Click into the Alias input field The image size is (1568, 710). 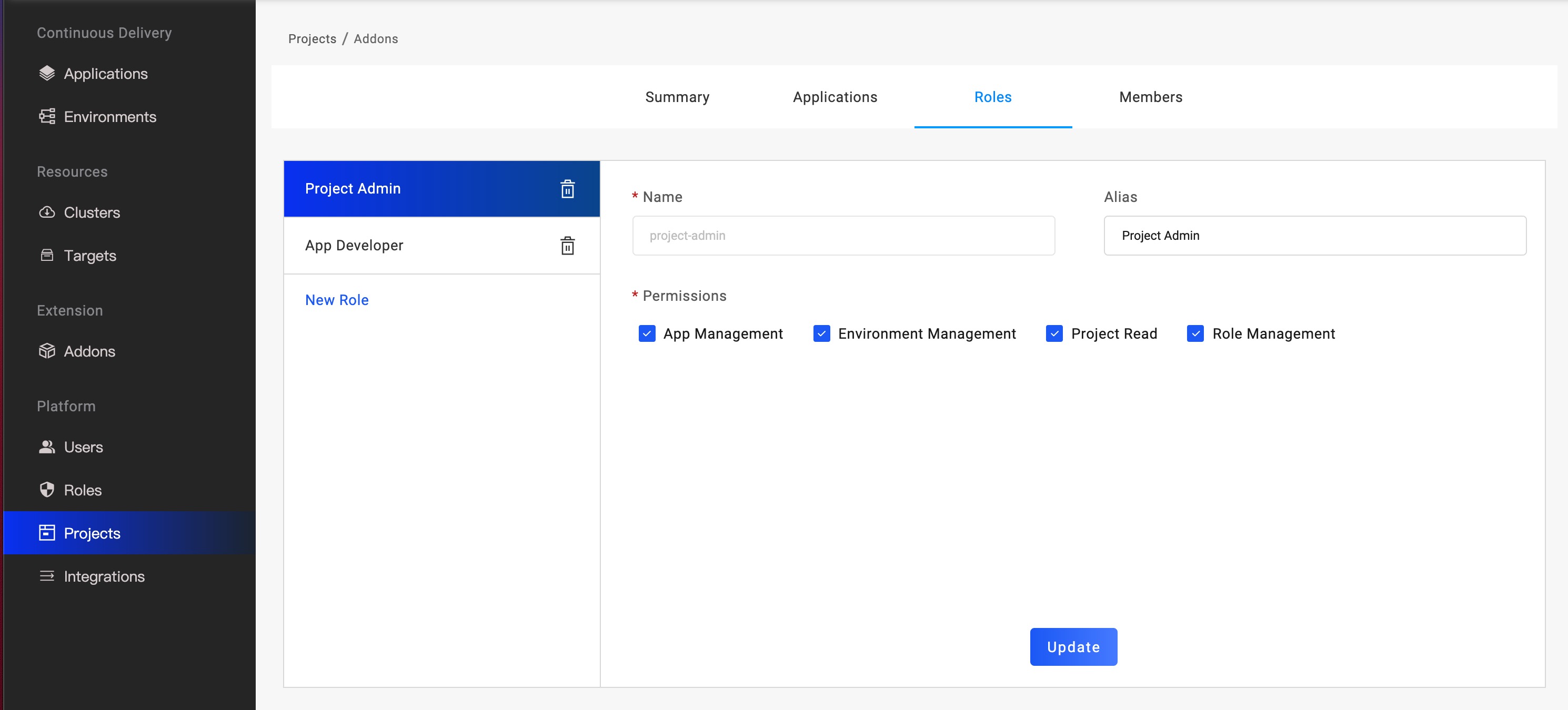point(1314,236)
